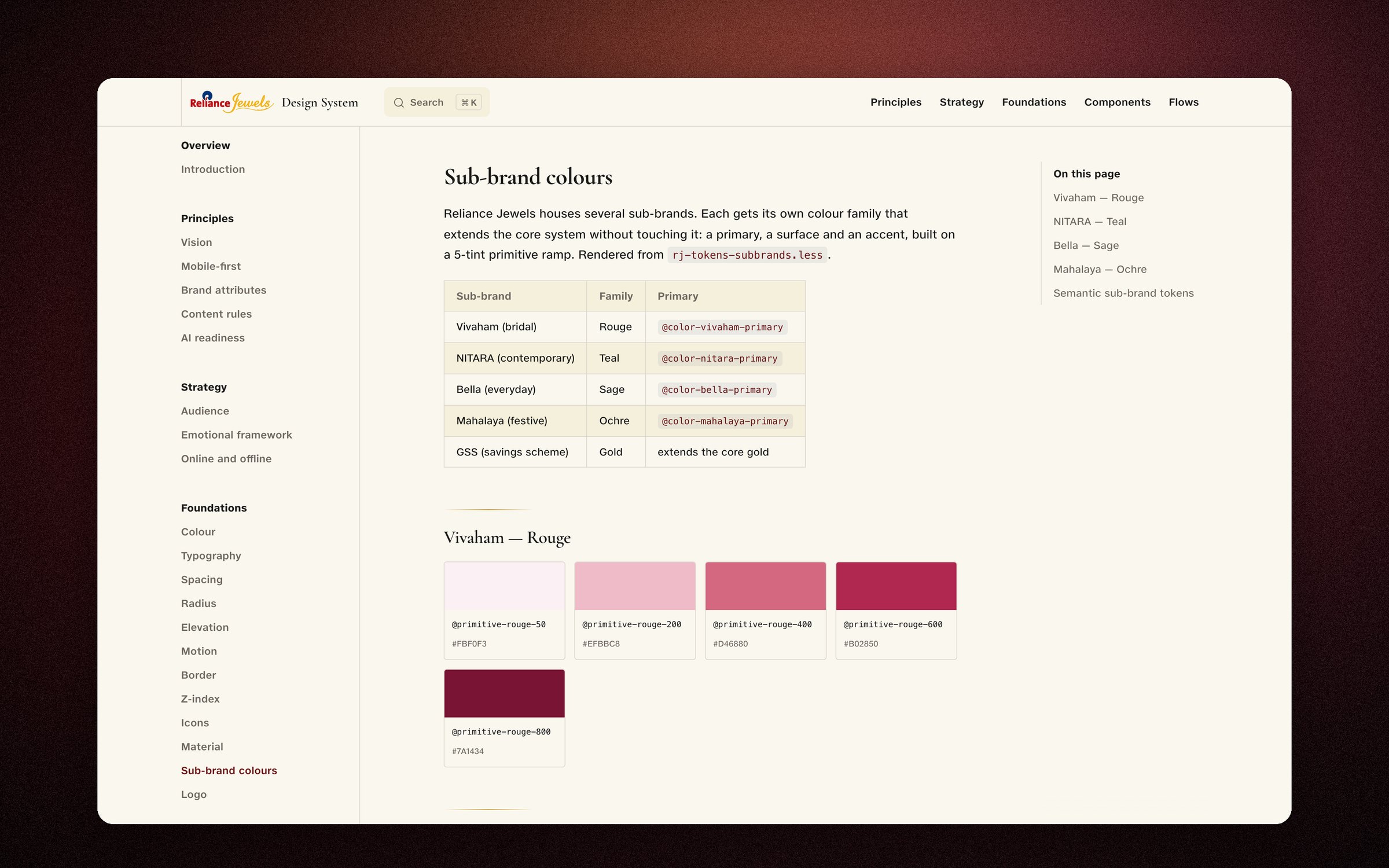This screenshot has width=1389, height=868.
Task: Go to Introduction in sidebar
Action: pyautogui.click(x=212, y=169)
